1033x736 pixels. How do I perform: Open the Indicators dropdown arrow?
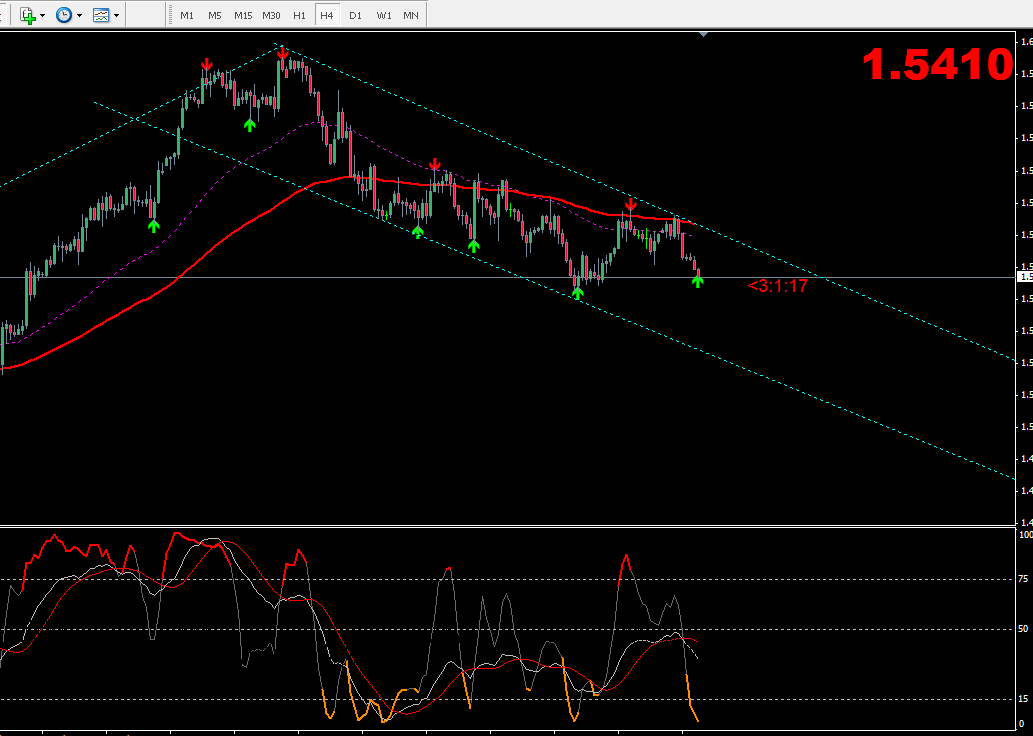click(43, 16)
